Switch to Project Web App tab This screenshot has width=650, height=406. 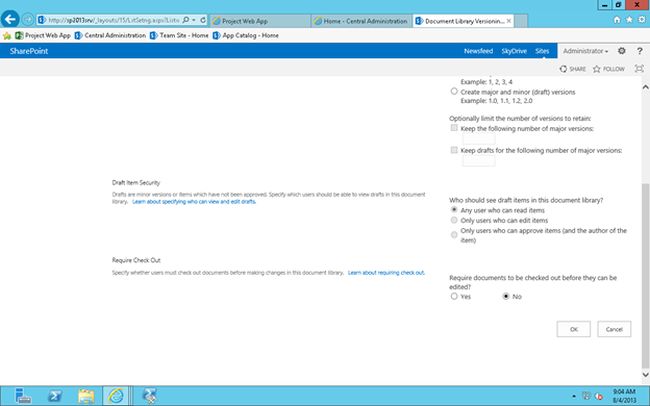tap(260, 21)
